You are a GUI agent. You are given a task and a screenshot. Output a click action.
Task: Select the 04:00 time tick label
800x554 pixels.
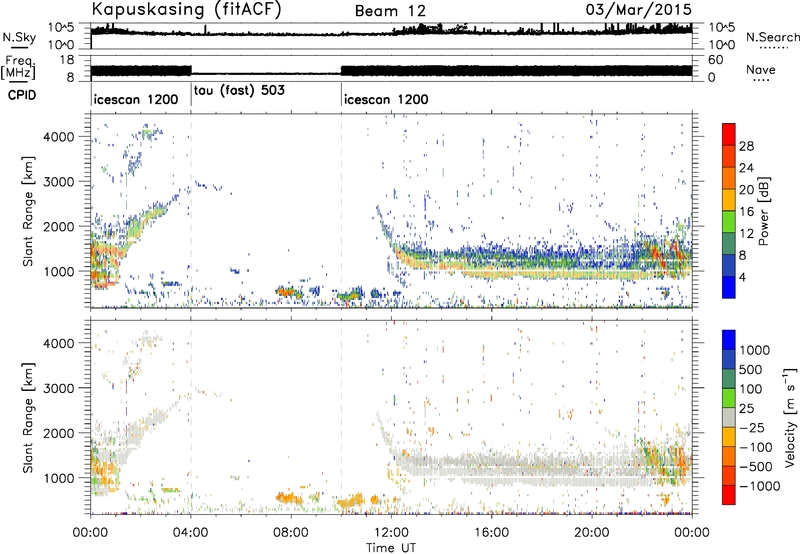pos(190,533)
